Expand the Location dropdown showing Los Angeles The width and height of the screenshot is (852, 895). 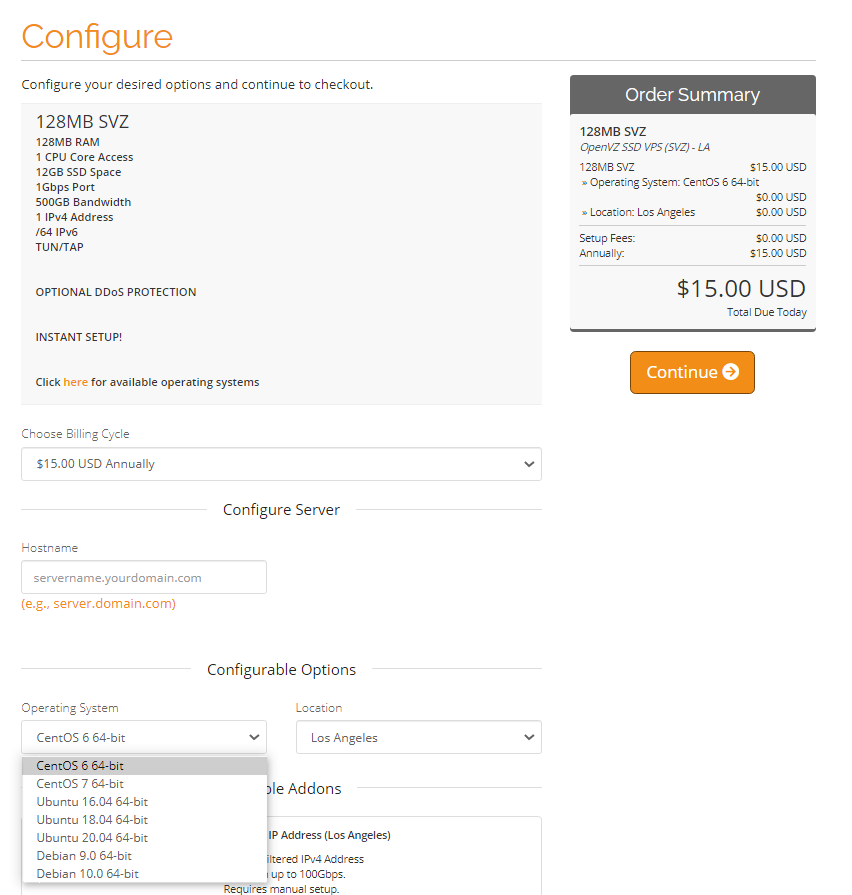418,738
